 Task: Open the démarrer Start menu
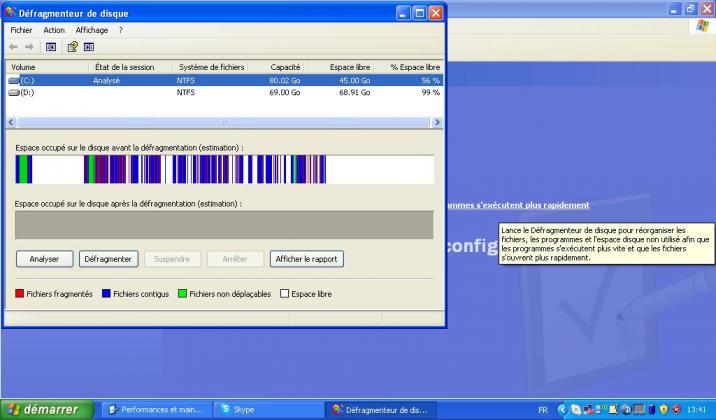click(x=46, y=409)
